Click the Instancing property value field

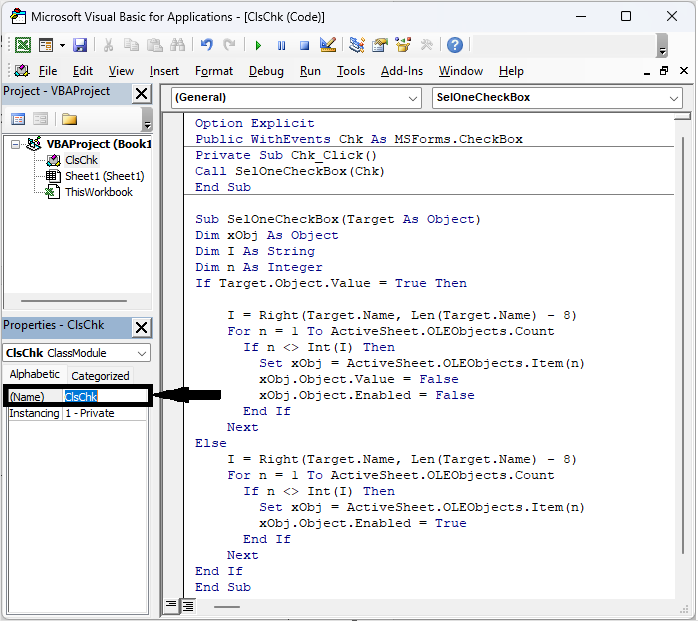(105, 413)
